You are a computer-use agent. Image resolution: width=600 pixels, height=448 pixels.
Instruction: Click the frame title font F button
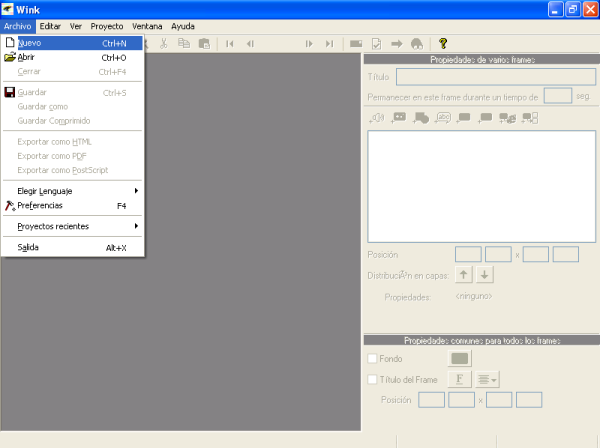[460, 379]
